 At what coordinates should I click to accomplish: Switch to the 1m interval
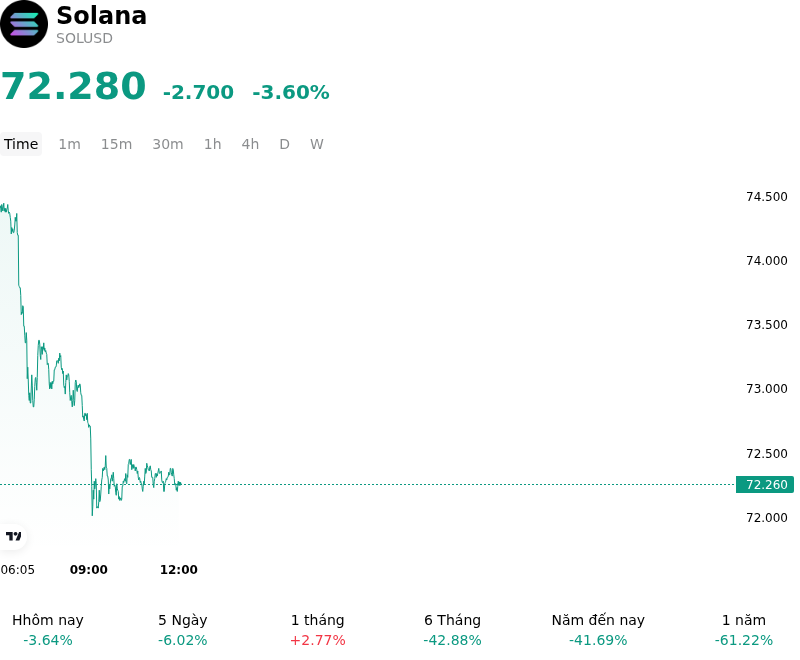click(69, 144)
